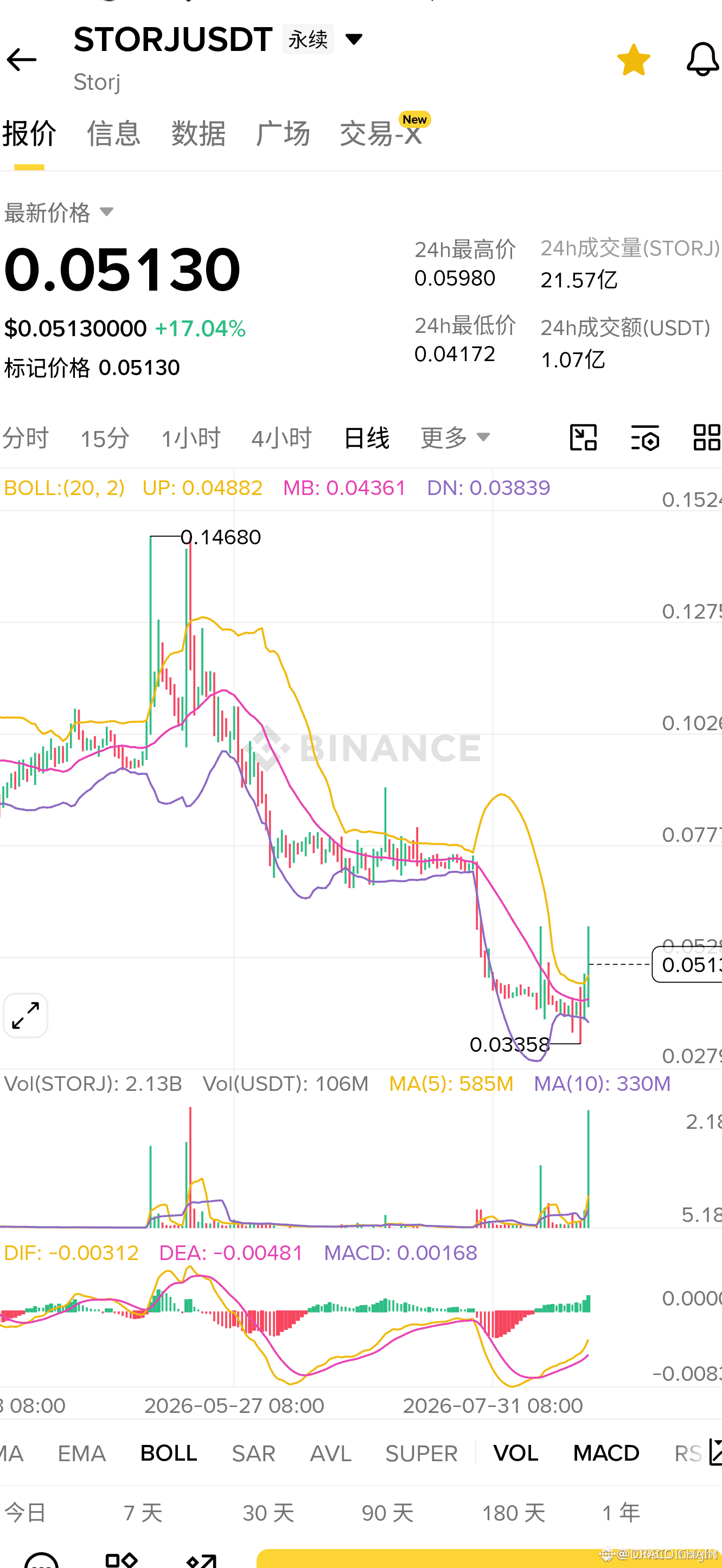Click the DIF: -0.00312 value
Image resolution: width=722 pixels, height=1568 pixels.
pos(71,1252)
